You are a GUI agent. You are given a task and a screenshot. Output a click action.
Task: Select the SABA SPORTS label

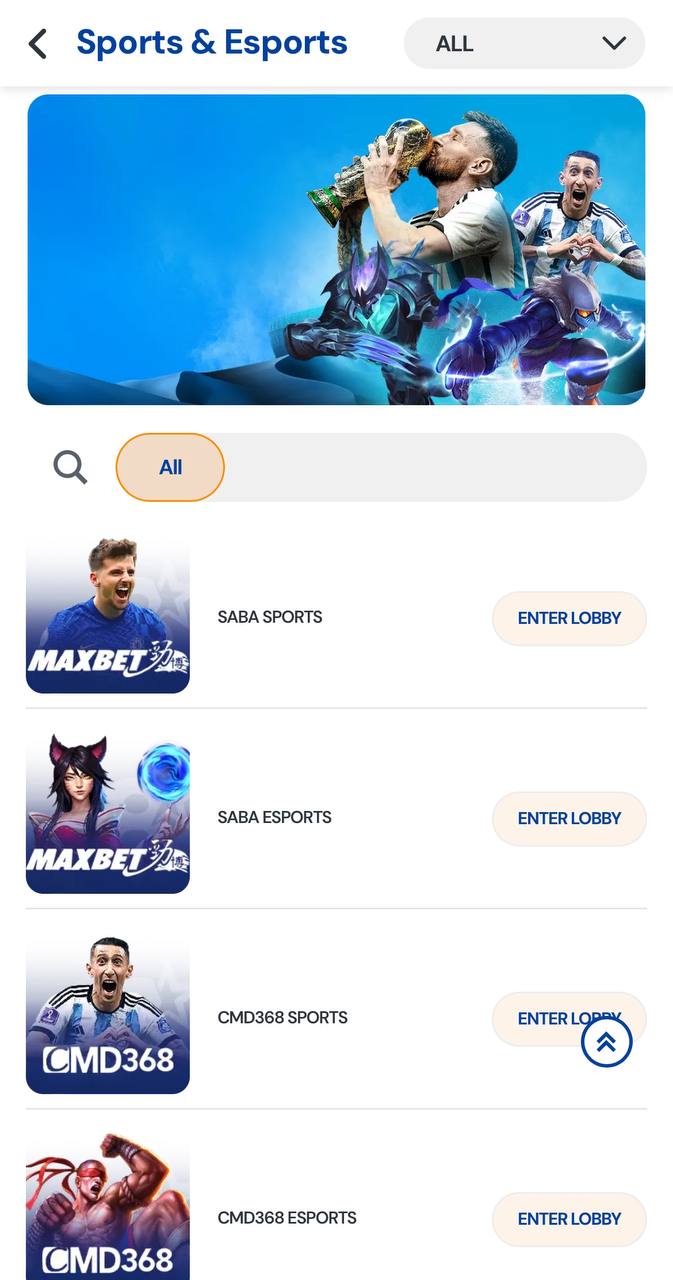point(270,617)
